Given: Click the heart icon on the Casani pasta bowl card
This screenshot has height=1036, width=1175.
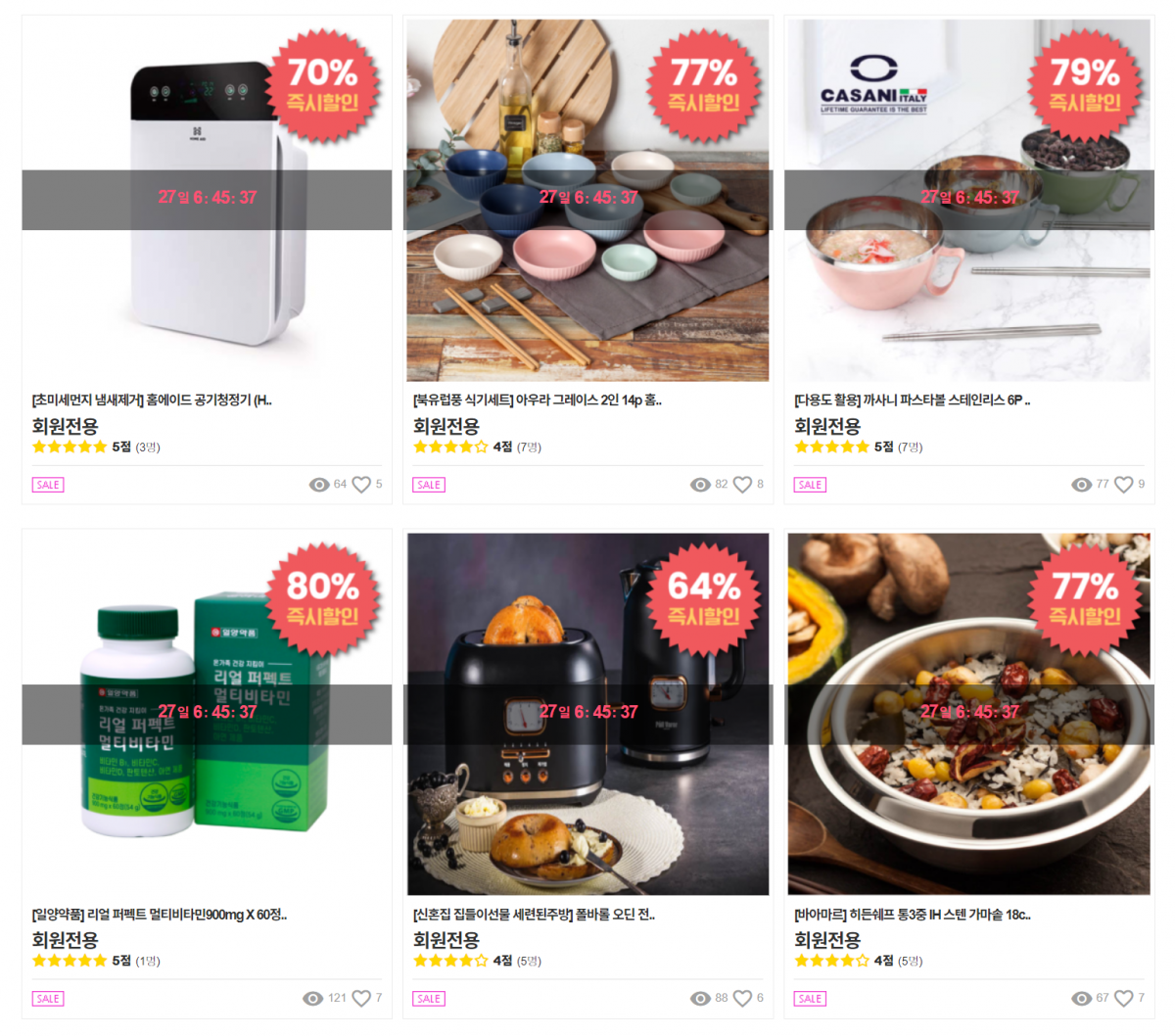Looking at the screenshot, I should (x=1124, y=485).
